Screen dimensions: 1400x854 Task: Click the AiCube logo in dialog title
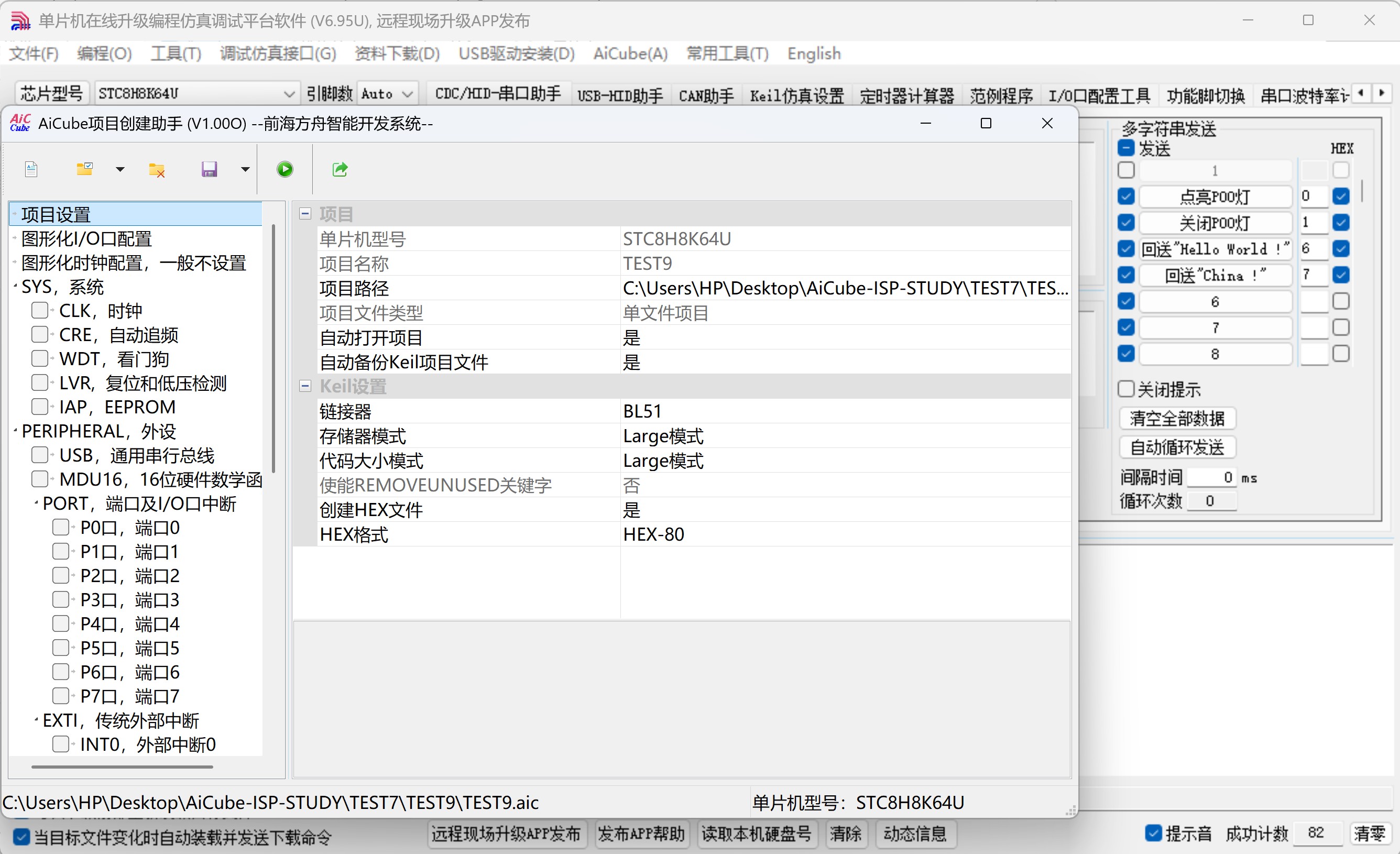[20, 123]
